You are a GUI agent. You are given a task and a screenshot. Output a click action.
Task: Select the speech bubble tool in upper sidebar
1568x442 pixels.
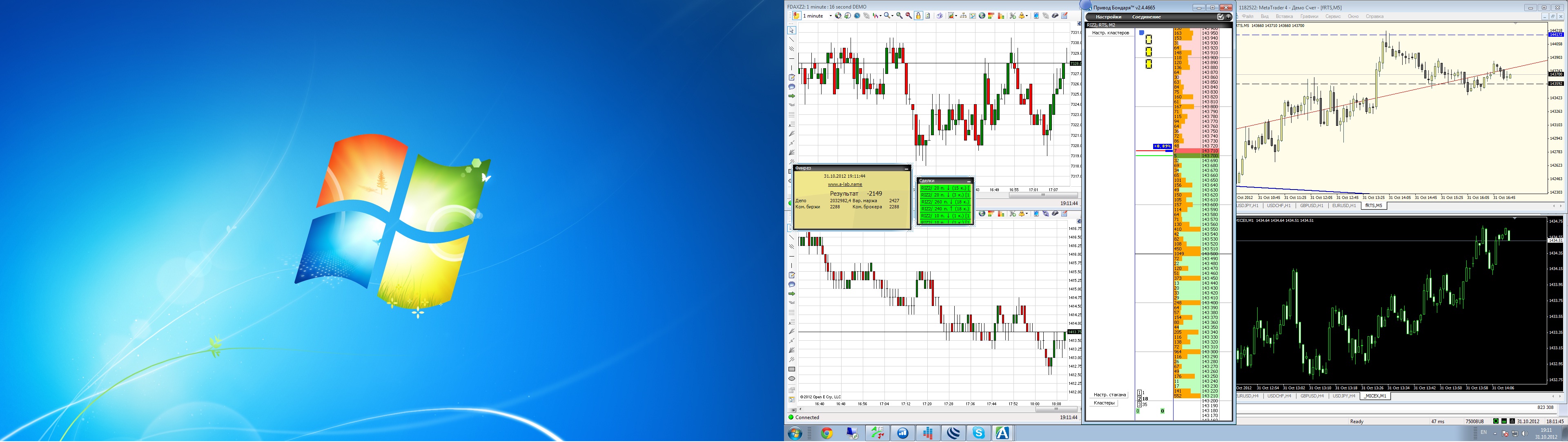(x=792, y=87)
